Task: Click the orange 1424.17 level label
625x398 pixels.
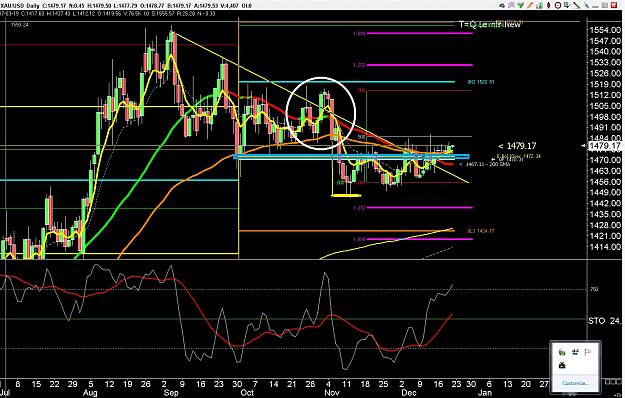Action: click(x=481, y=231)
